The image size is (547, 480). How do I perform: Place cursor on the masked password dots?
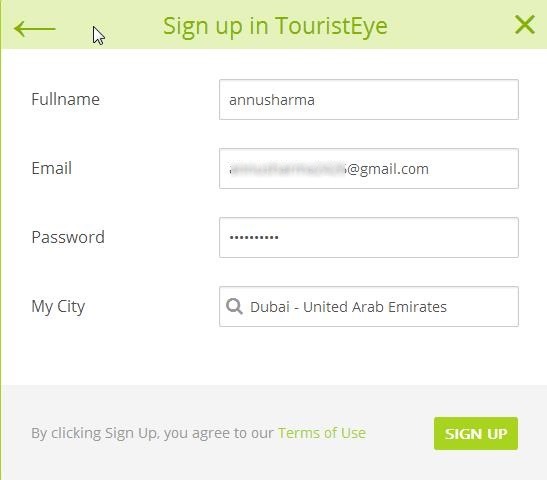coord(254,238)
